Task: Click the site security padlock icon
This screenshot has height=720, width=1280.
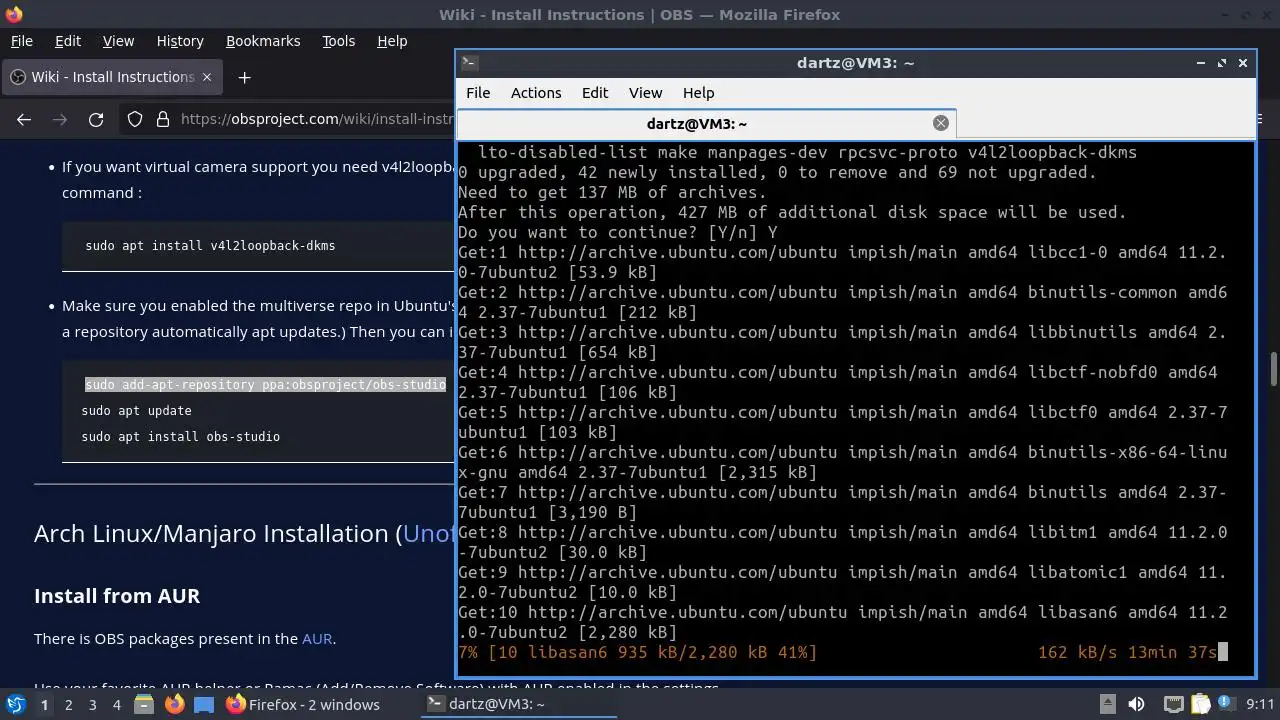Action: click(x=163, y=119)
